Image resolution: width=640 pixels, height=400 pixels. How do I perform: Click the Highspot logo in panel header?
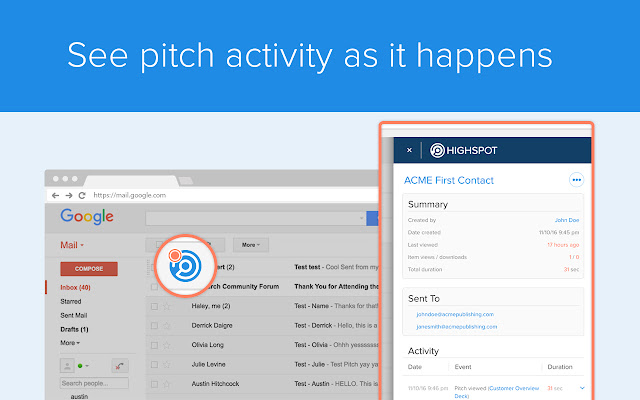click(x=463, y=151)
